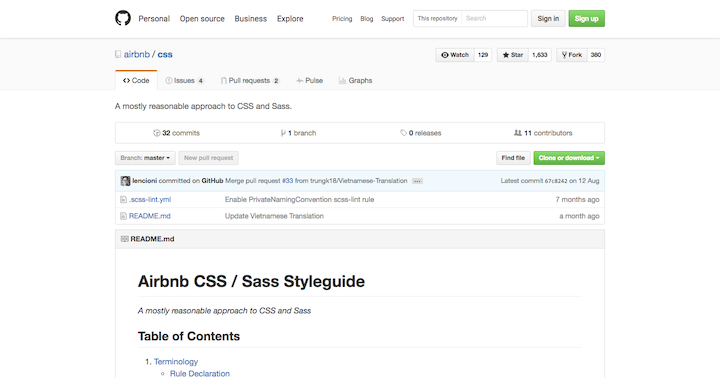The width and height of the screenshot is (720, 378).
Task: Click the 7 months ago timestamp
Action: tap(577, 200)
